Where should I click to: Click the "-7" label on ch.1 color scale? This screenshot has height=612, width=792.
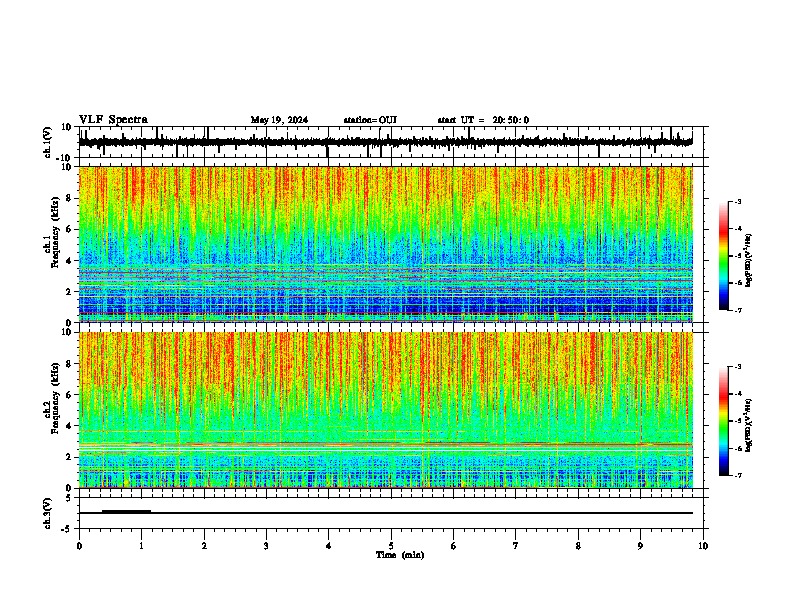coord(737,311)
